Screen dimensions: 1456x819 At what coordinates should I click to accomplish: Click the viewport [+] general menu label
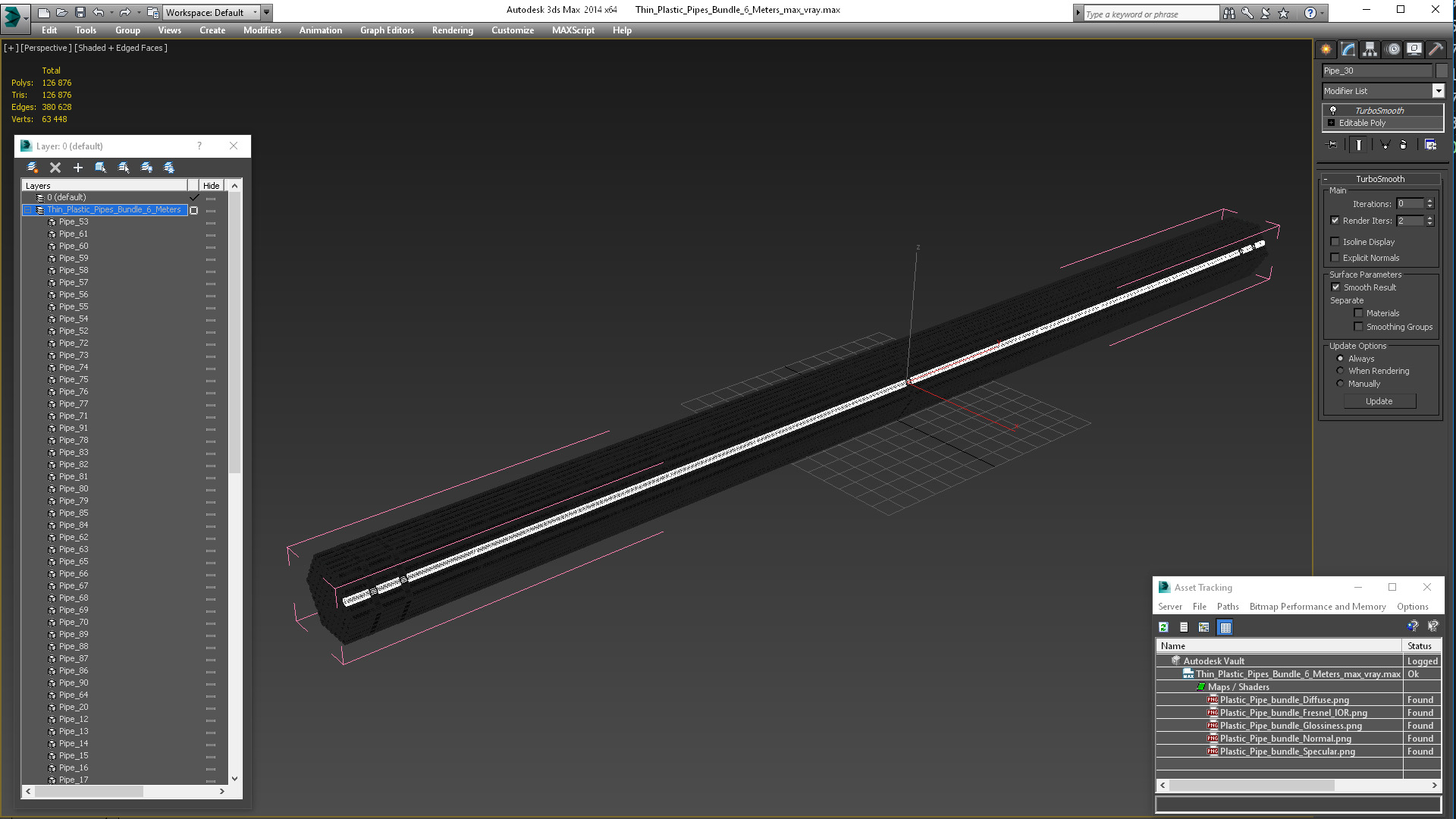pyautogui.click(x=11, y=48)
